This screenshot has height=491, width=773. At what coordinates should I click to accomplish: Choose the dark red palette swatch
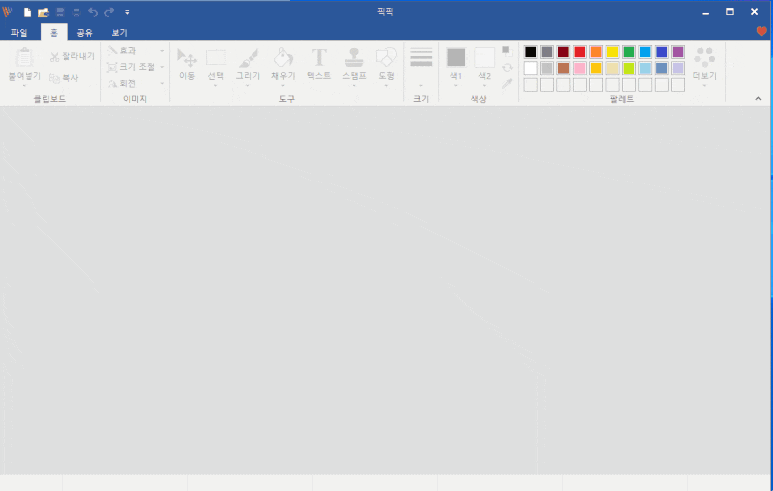[563, 52]
